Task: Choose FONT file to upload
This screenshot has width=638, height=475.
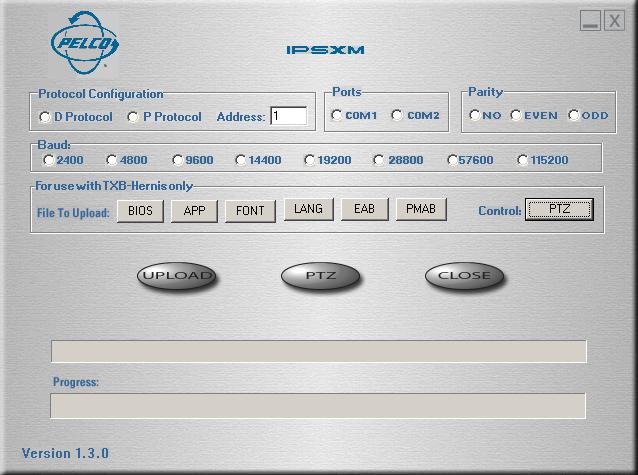Action: (x=250, y=211)
